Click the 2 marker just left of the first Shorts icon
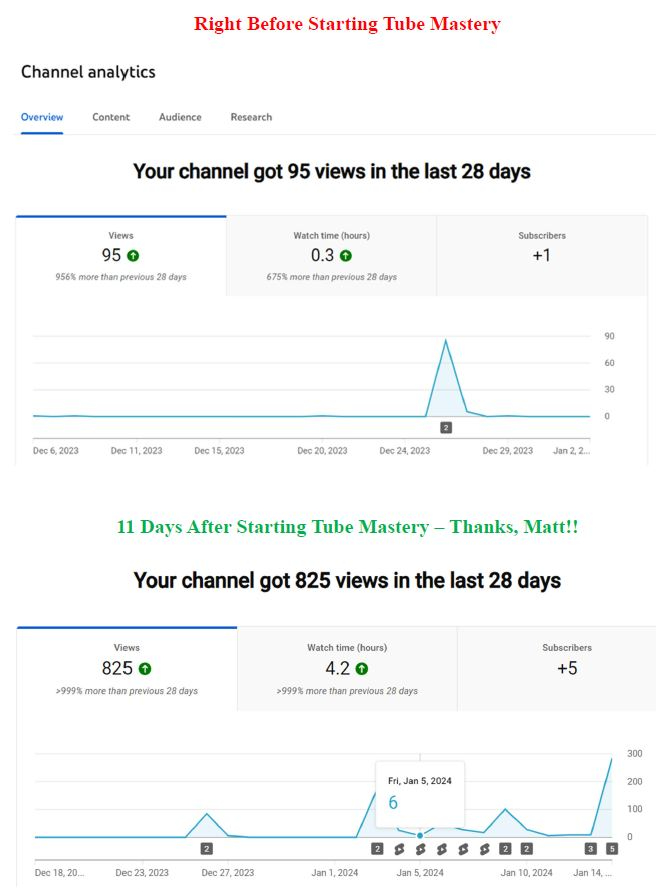Viewport: 656px width, 892px height. coord(377,849)
